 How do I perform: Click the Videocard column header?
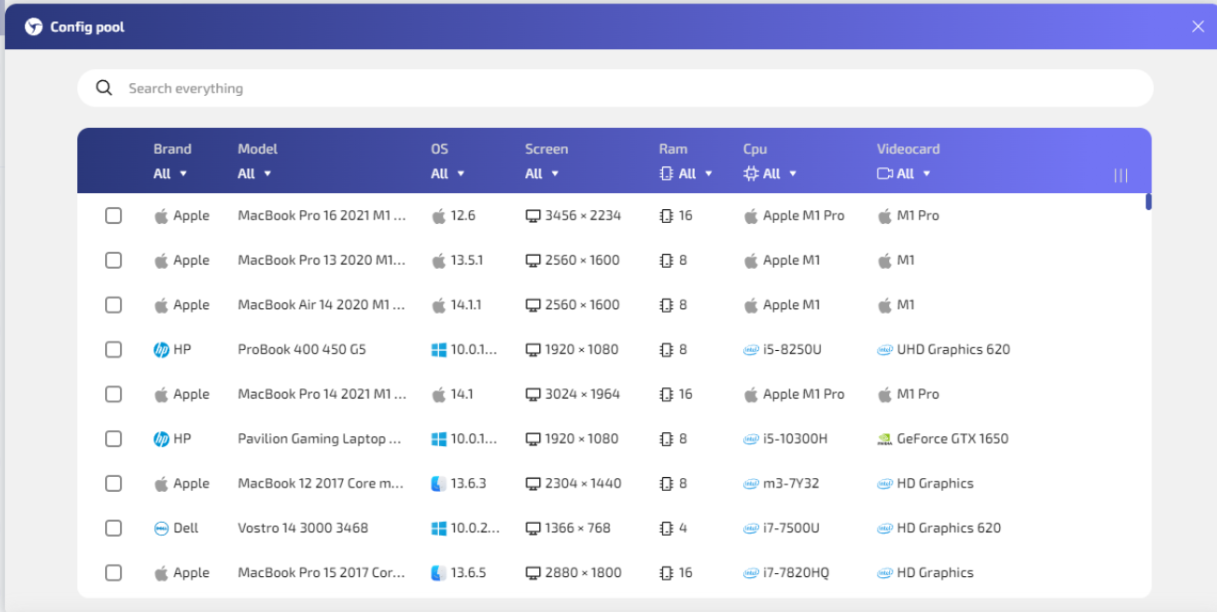908,149
